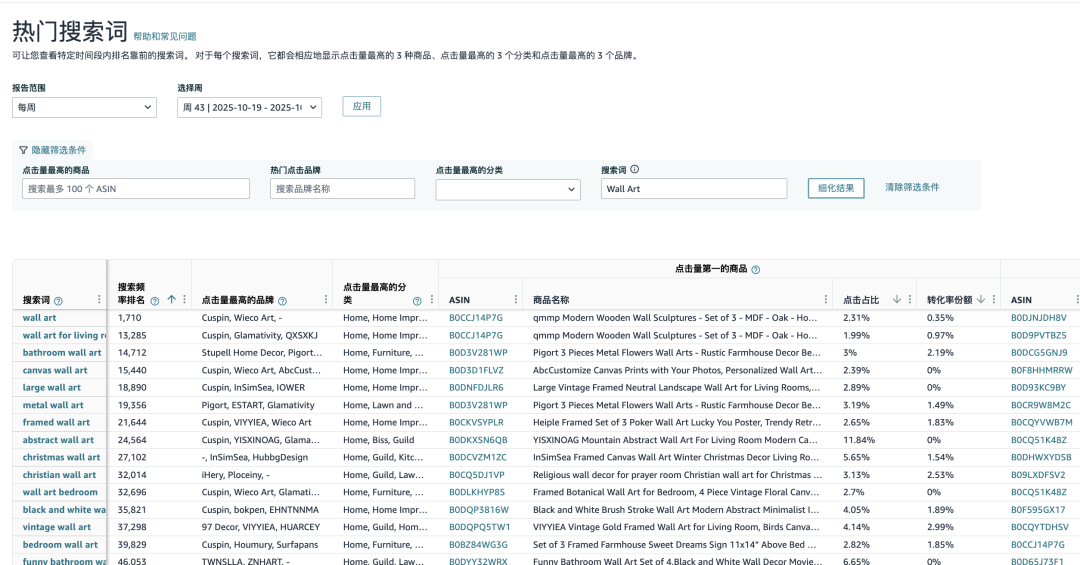Open help icon beside 点击量最高的分类 header
This screenshot has height=565, width=1080.
417,301
